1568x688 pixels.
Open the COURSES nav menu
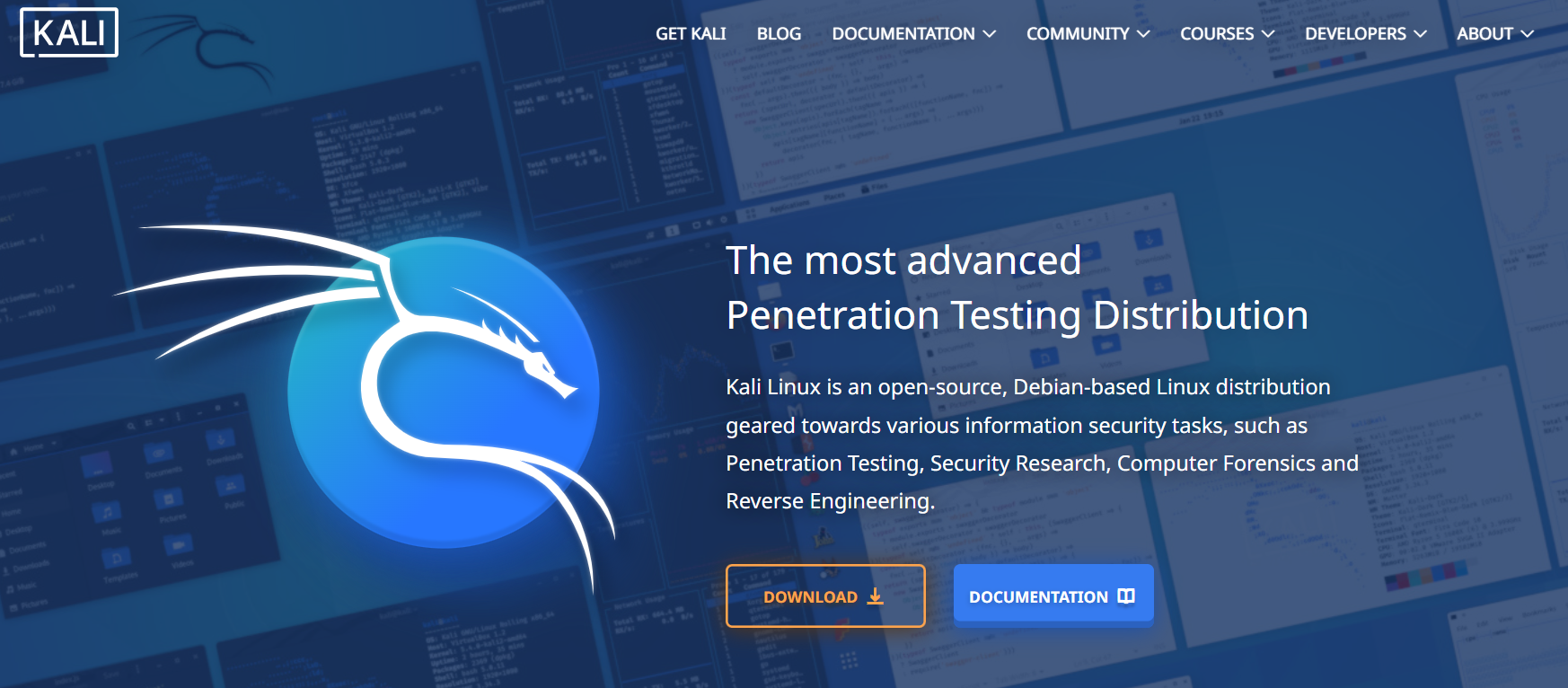[x=1227, y=33]
